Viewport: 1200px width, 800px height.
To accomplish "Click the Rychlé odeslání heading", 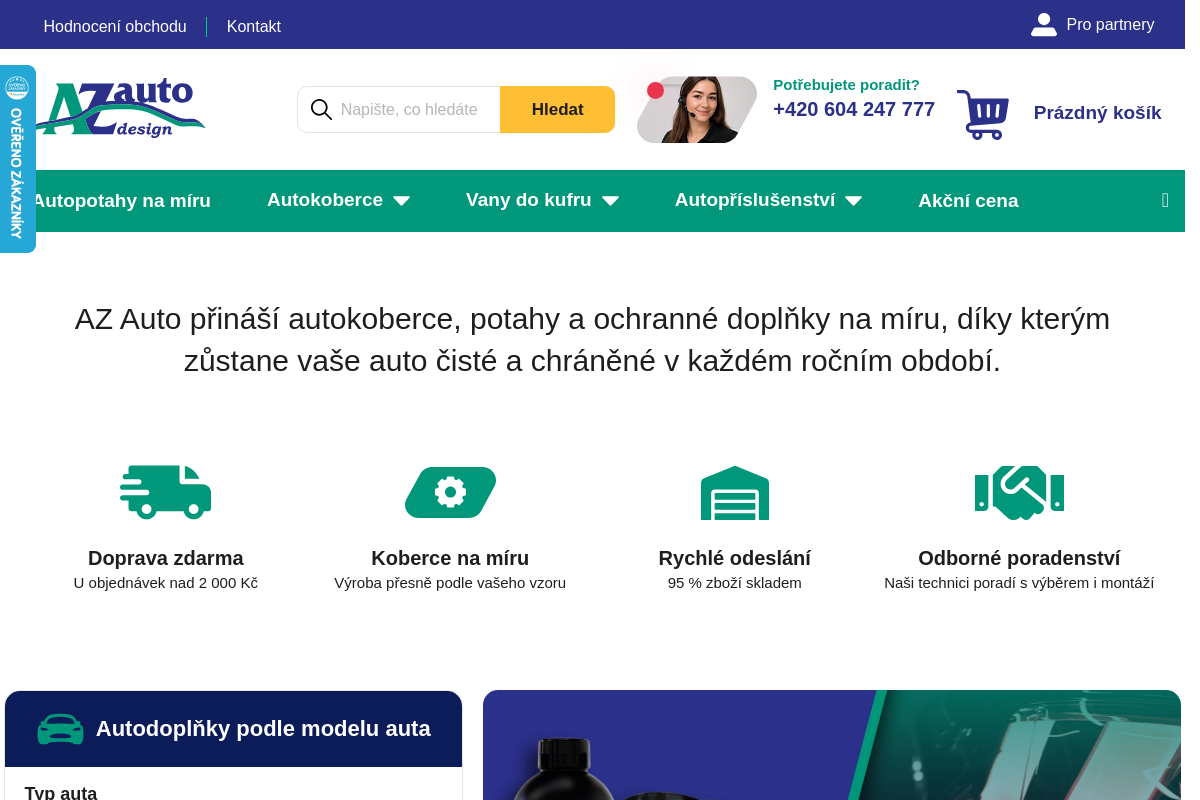I will [735, 558].
